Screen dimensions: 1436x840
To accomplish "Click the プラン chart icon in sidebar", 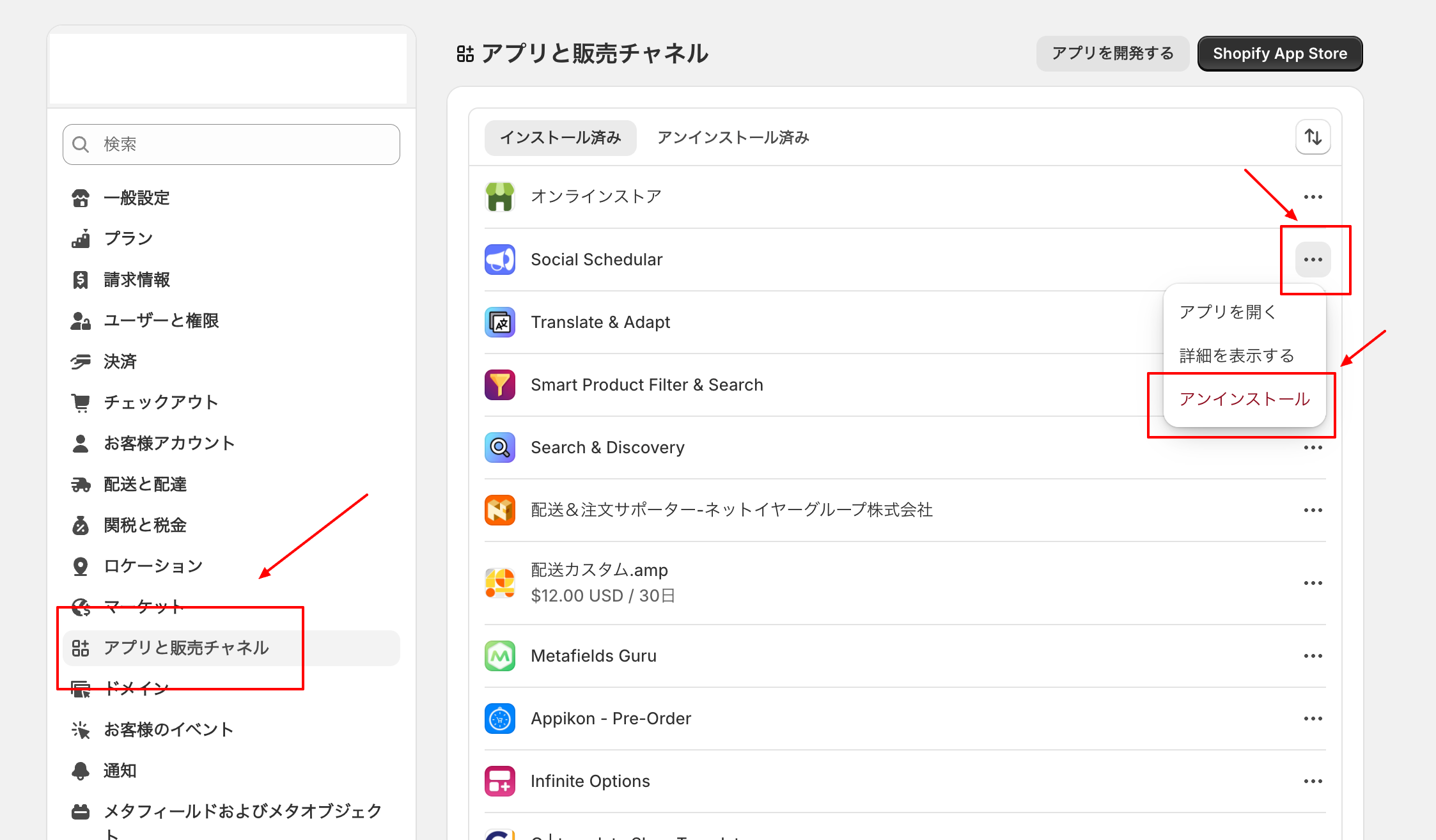I will (81, 239).
